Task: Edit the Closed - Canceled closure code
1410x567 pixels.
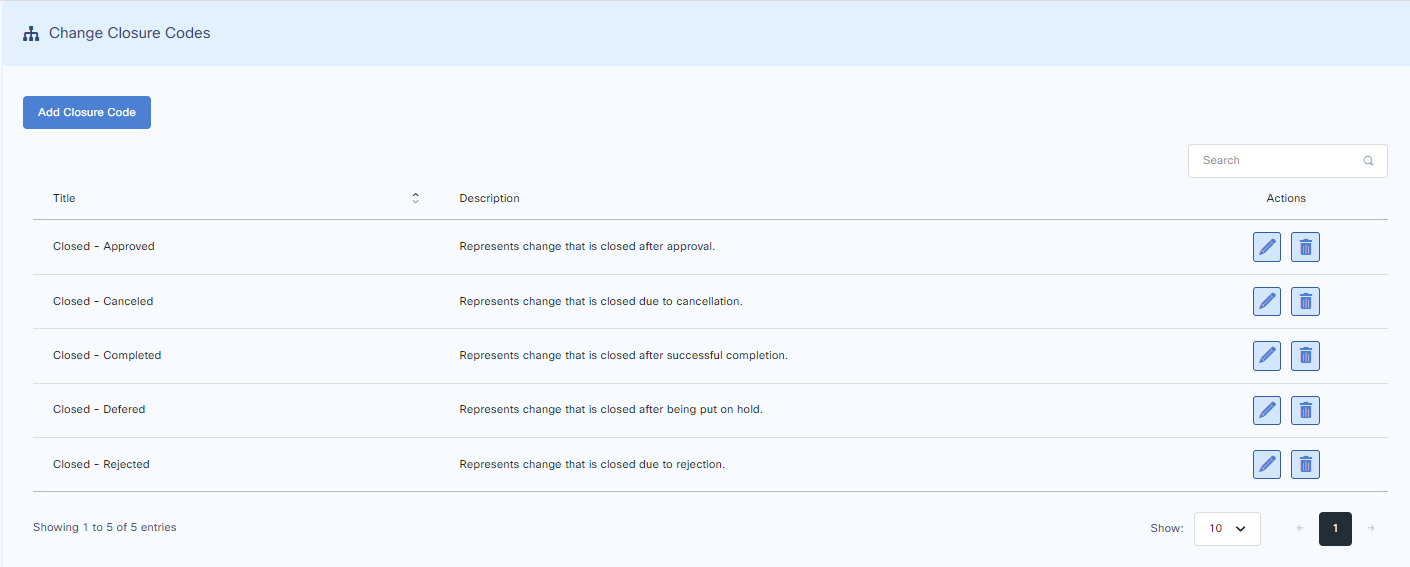Action: (1267, 301)
